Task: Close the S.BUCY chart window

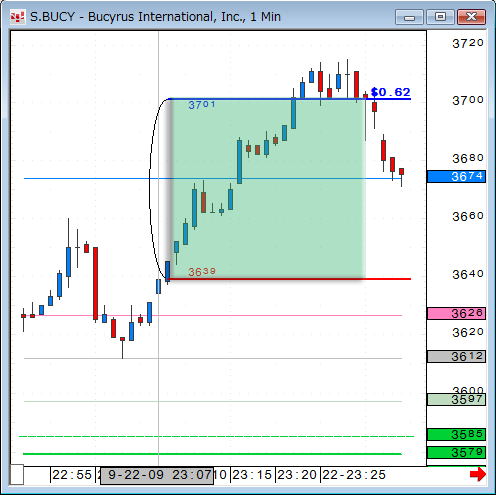Action: click(471, 17)
